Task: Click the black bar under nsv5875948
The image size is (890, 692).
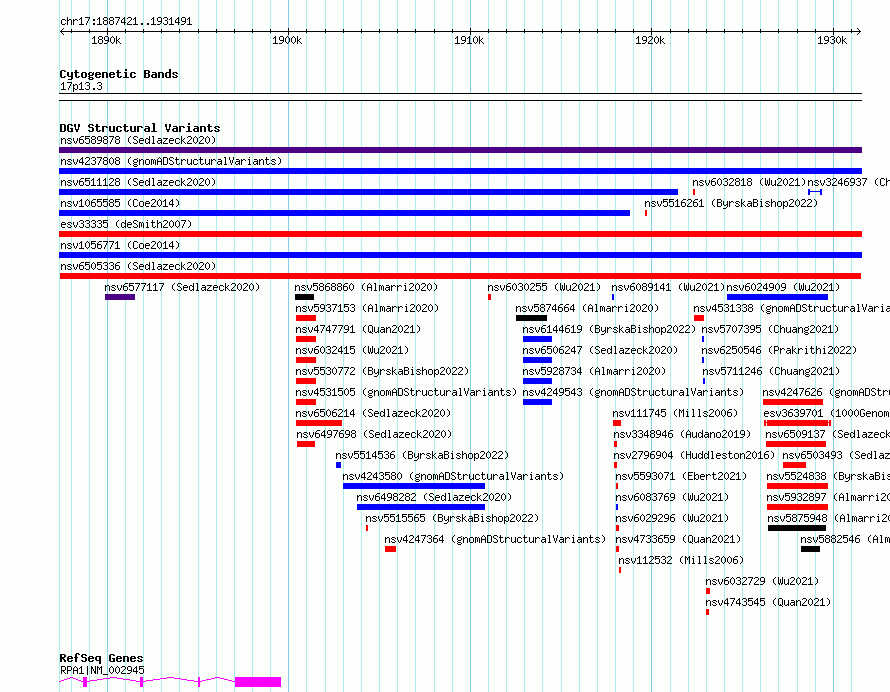Action: click(x=797, y=528)
